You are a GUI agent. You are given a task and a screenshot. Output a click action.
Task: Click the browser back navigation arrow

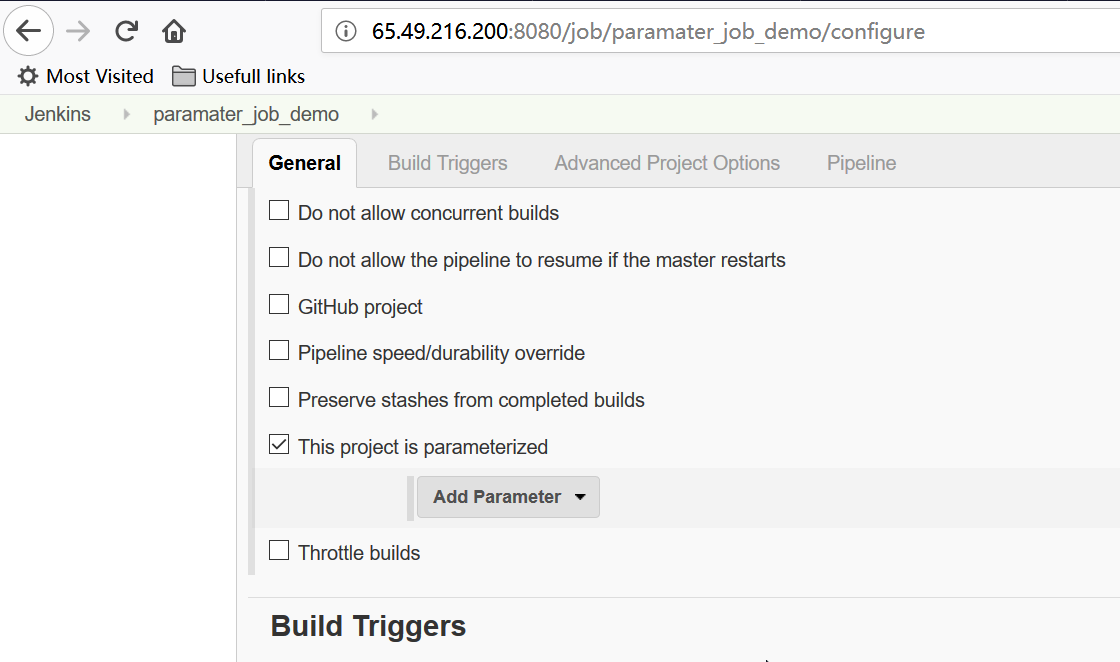[x=28, y=30]
